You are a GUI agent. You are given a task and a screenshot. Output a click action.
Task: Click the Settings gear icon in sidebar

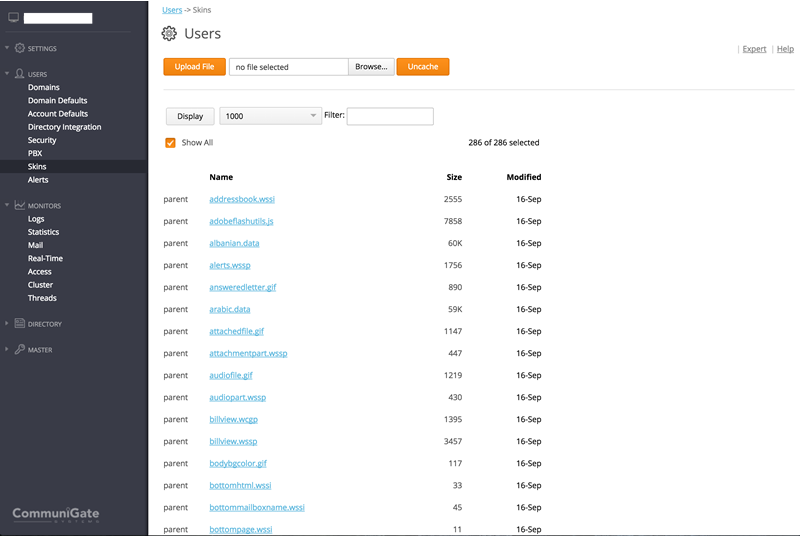pyautogui.click(x=19, y=48)
